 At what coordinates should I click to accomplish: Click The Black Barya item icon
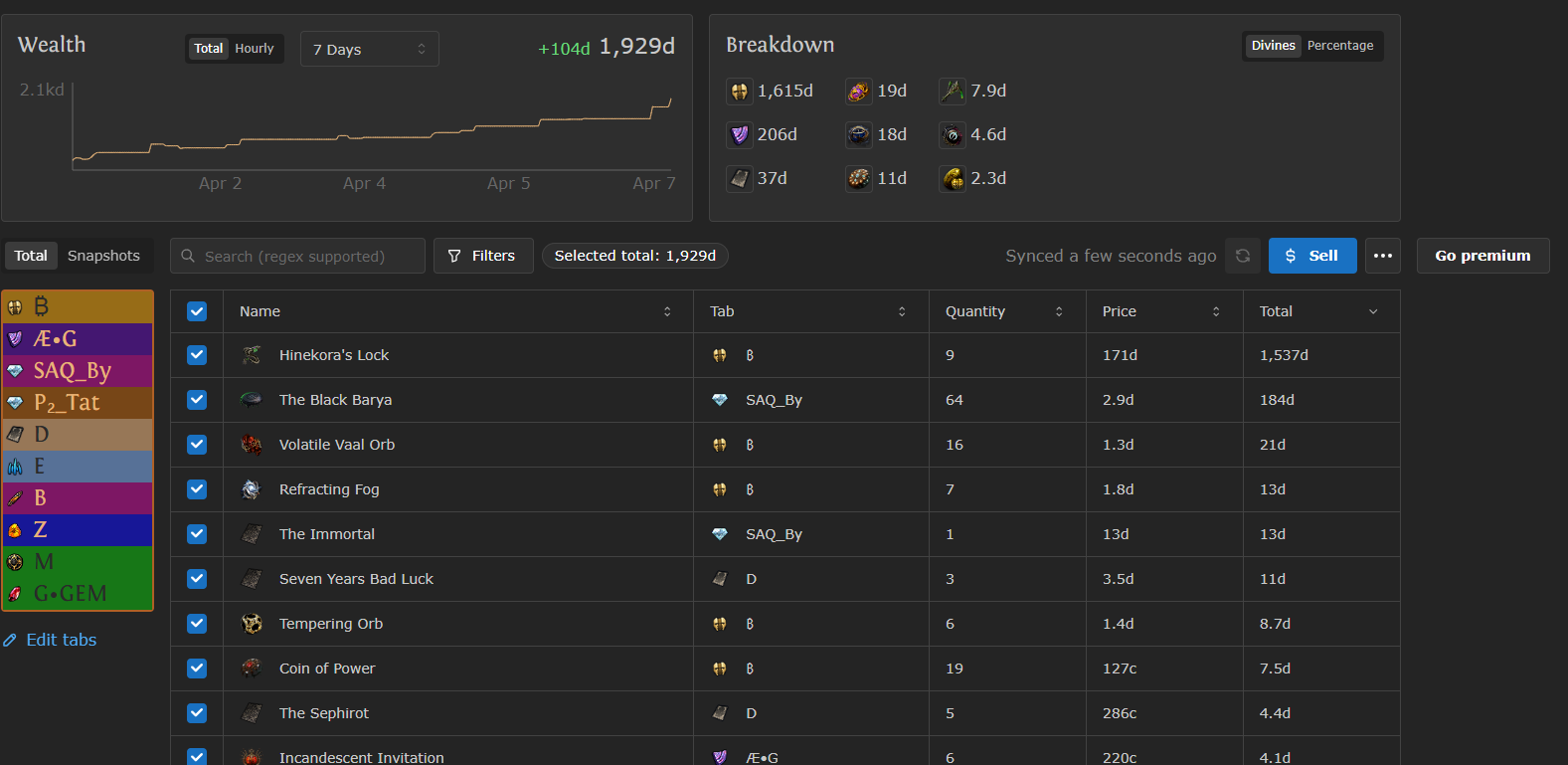tap(252, 400)
